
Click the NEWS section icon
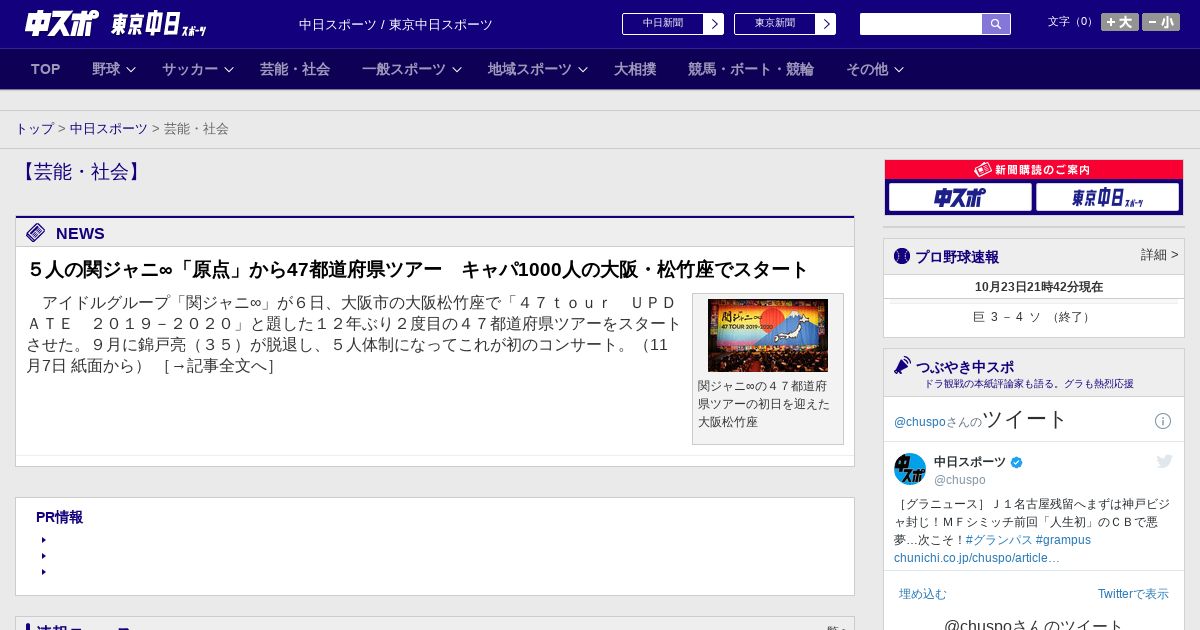coord(36,233)
